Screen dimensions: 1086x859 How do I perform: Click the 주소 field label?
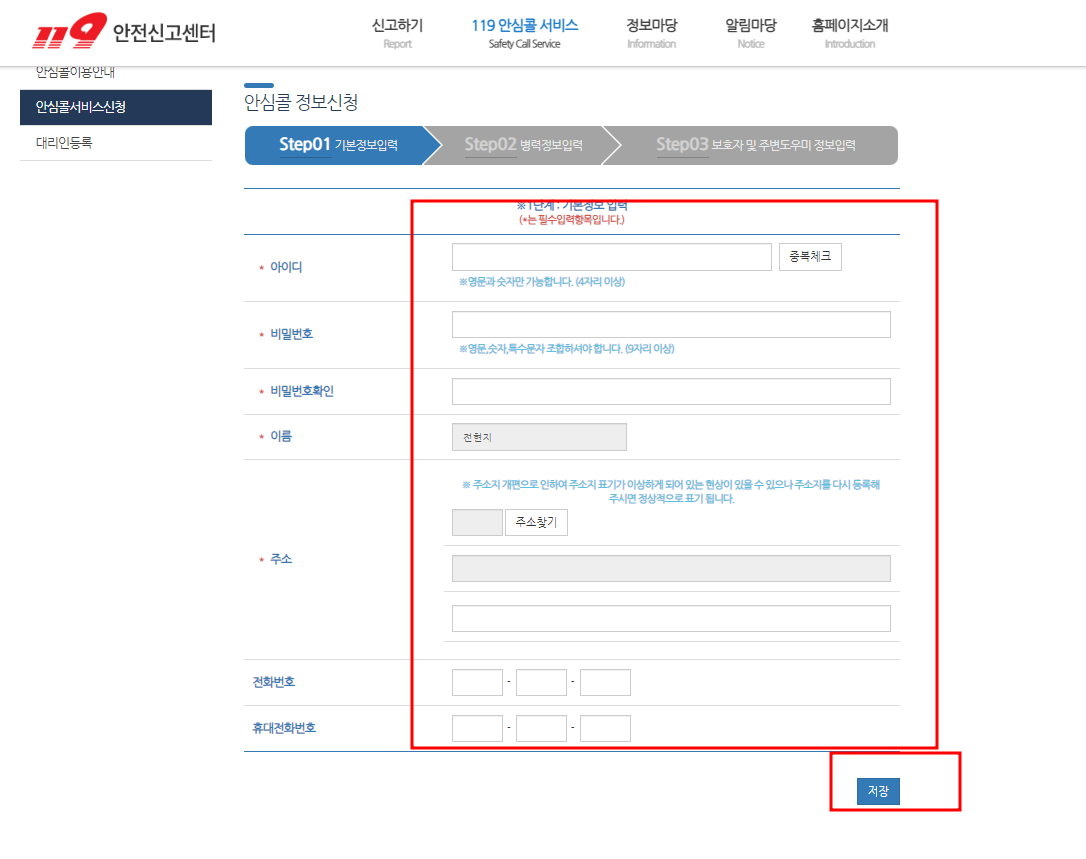281,559
